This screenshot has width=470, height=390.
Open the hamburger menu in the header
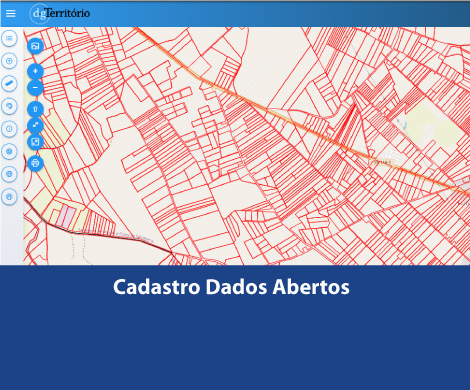[x=11, y=13]
